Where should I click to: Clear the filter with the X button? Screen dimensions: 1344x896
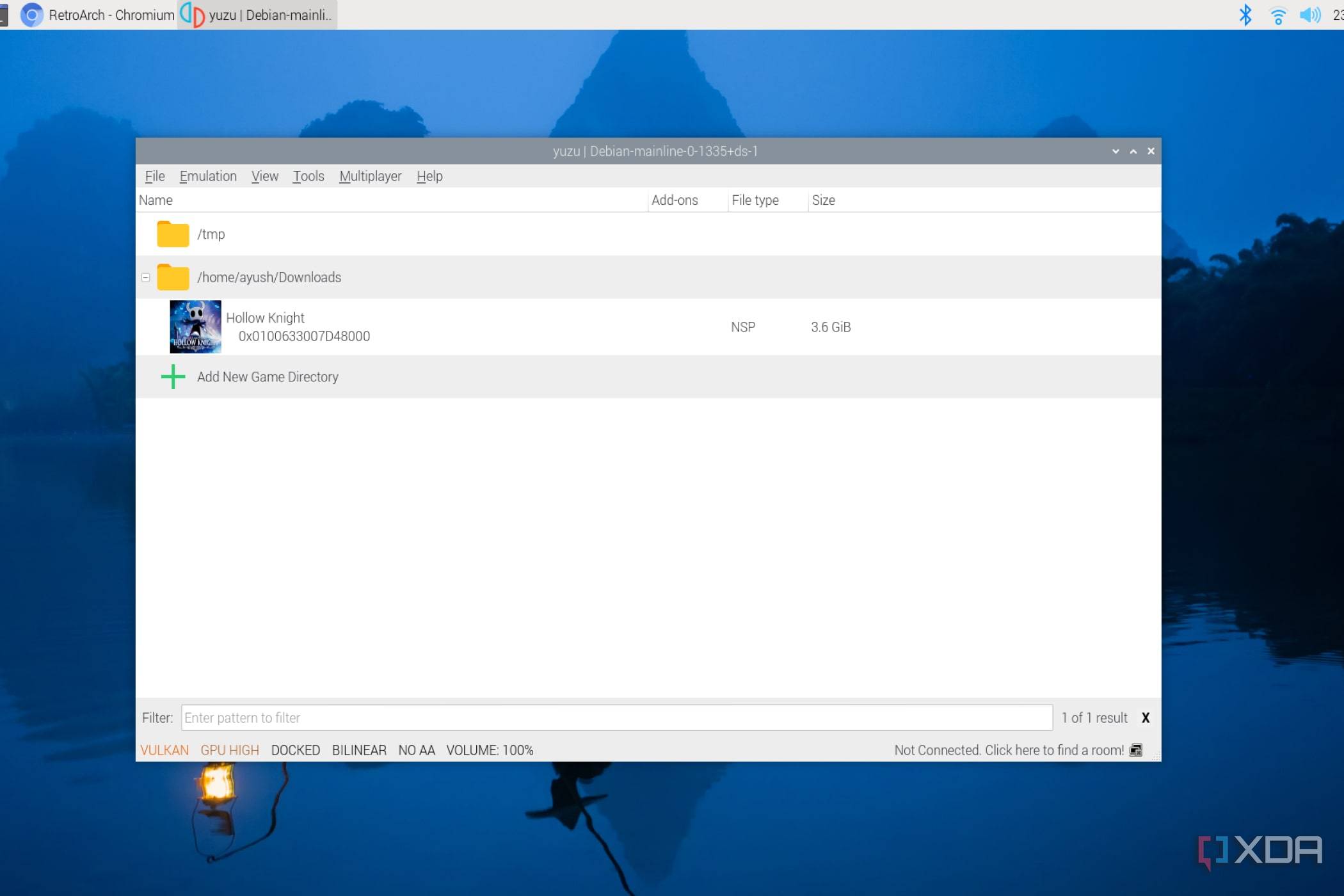pos(1146,718)
